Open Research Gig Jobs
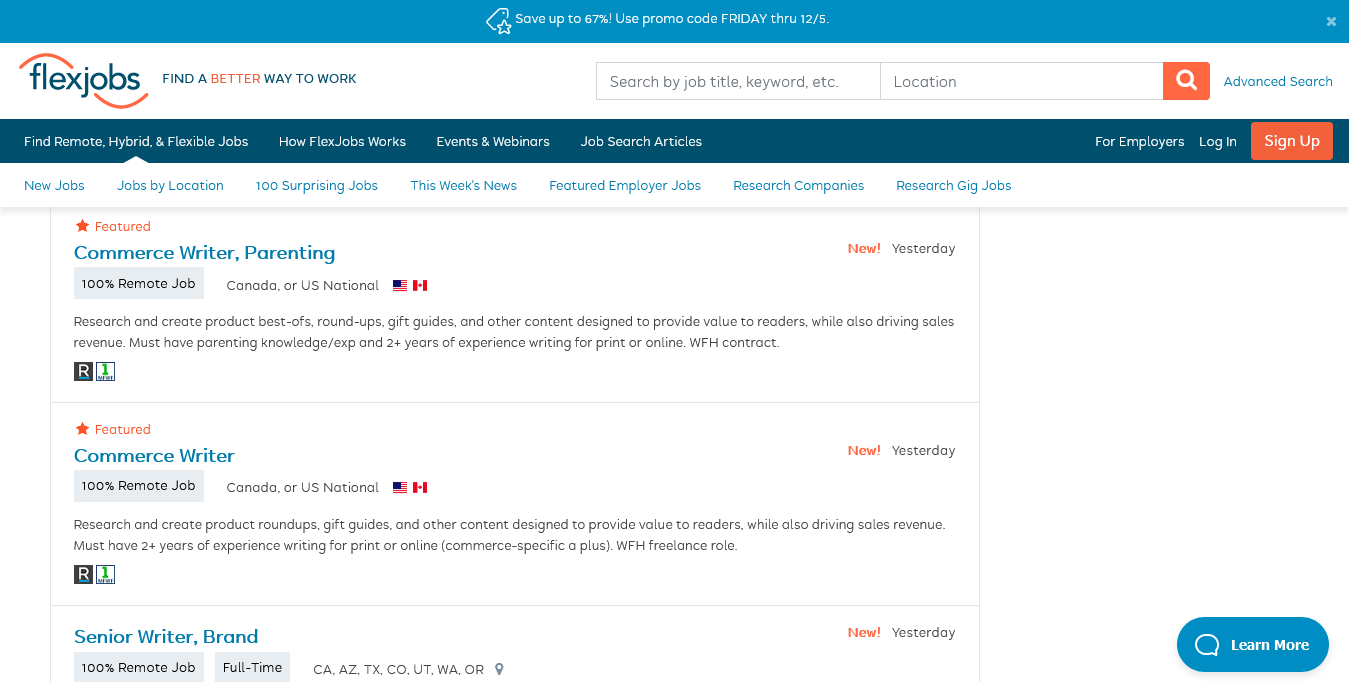This screenshot has width=1349, height=682. (954, 185)
